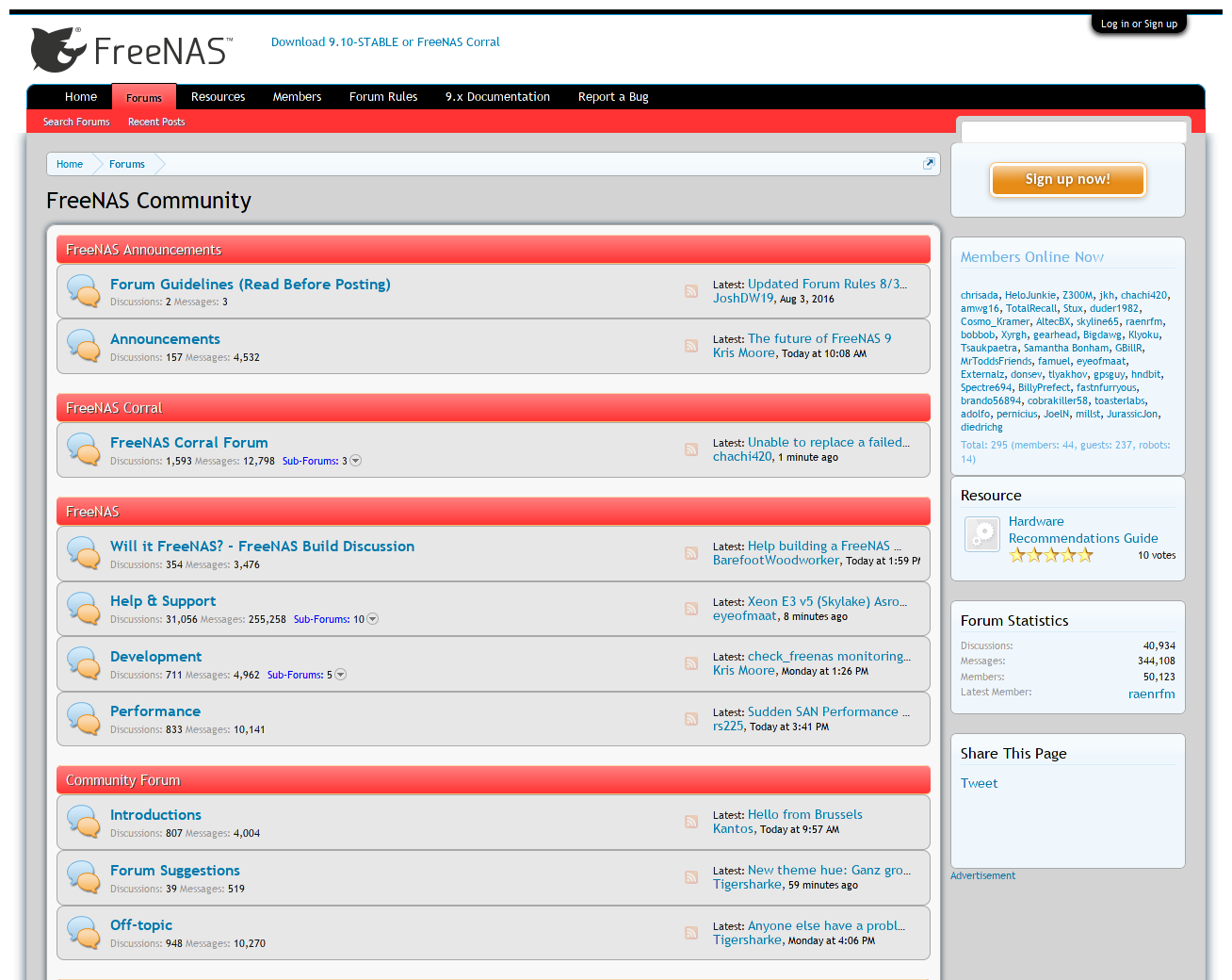Click Log in or Sign up
1232x980 pixels.
[1139, 24]
